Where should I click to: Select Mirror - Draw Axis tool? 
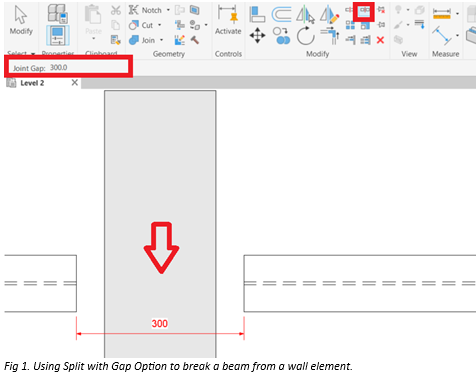(329, 15)
